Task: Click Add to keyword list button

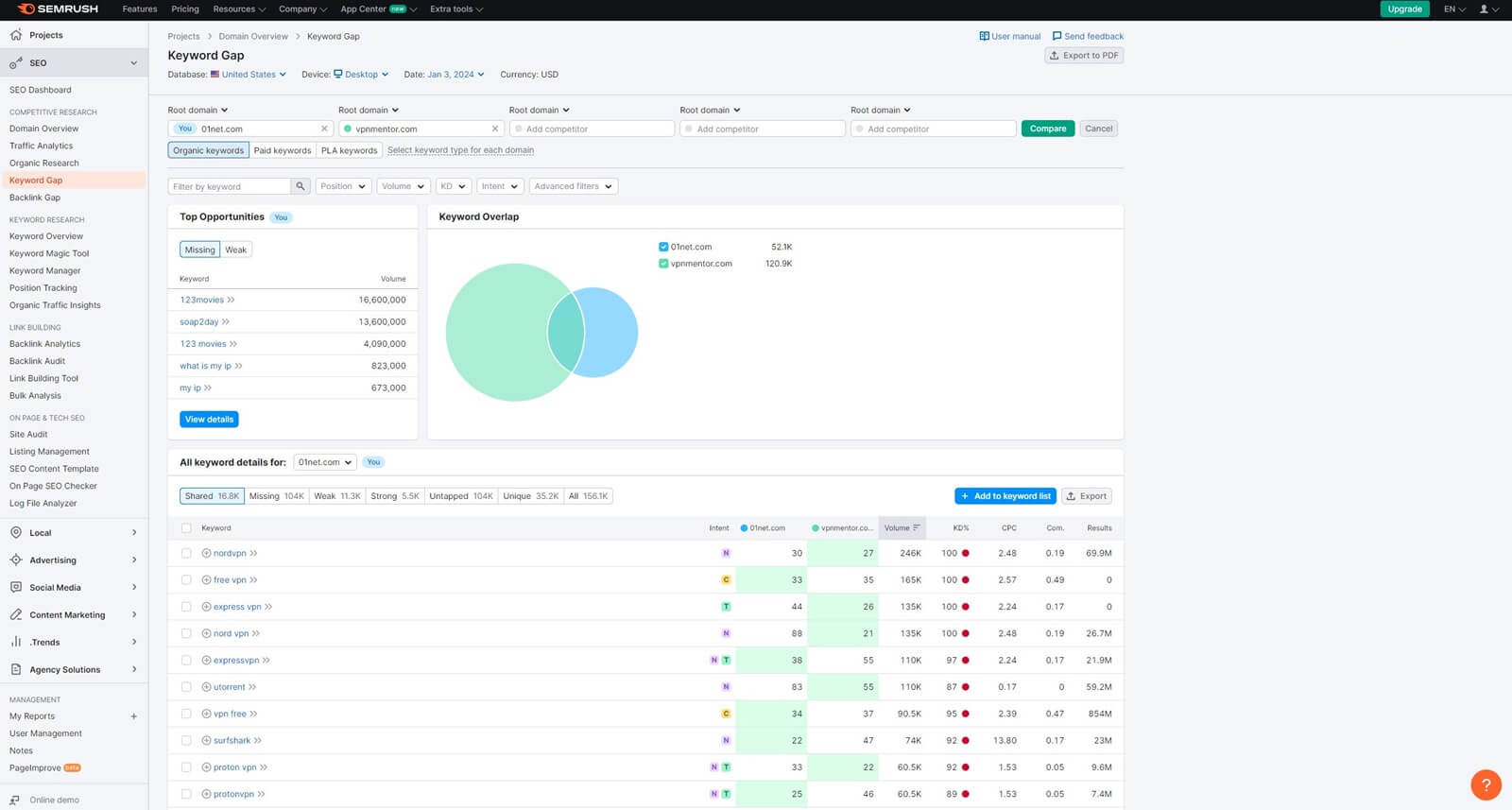Action: [1005, 496]
